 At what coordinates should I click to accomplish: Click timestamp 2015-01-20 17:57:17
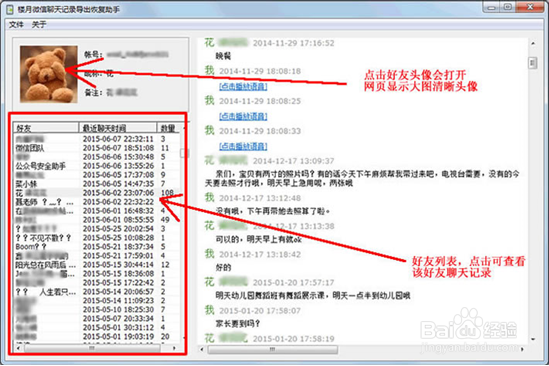293,282
